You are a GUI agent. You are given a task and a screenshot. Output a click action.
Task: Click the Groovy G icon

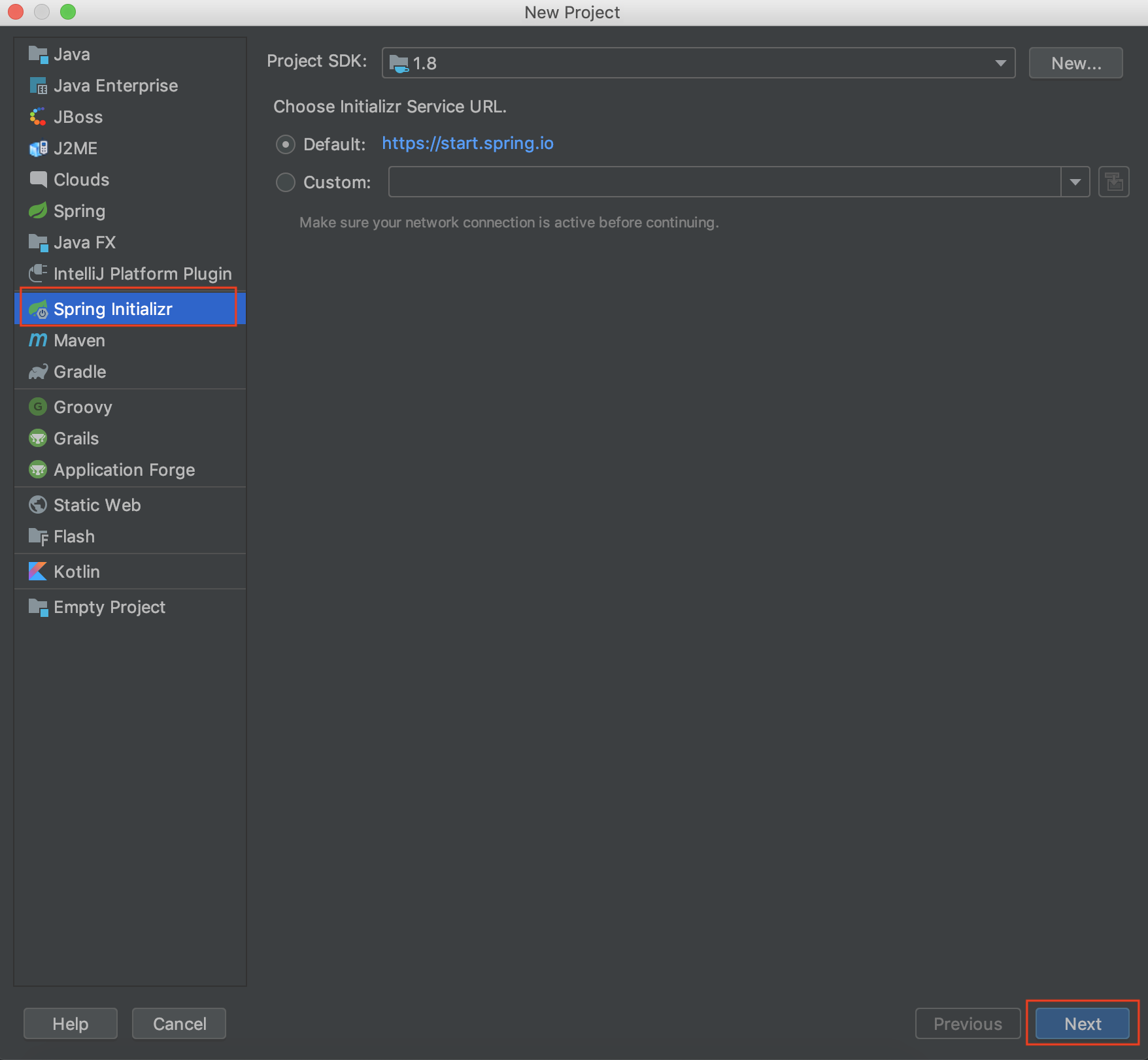click(38, 407)
